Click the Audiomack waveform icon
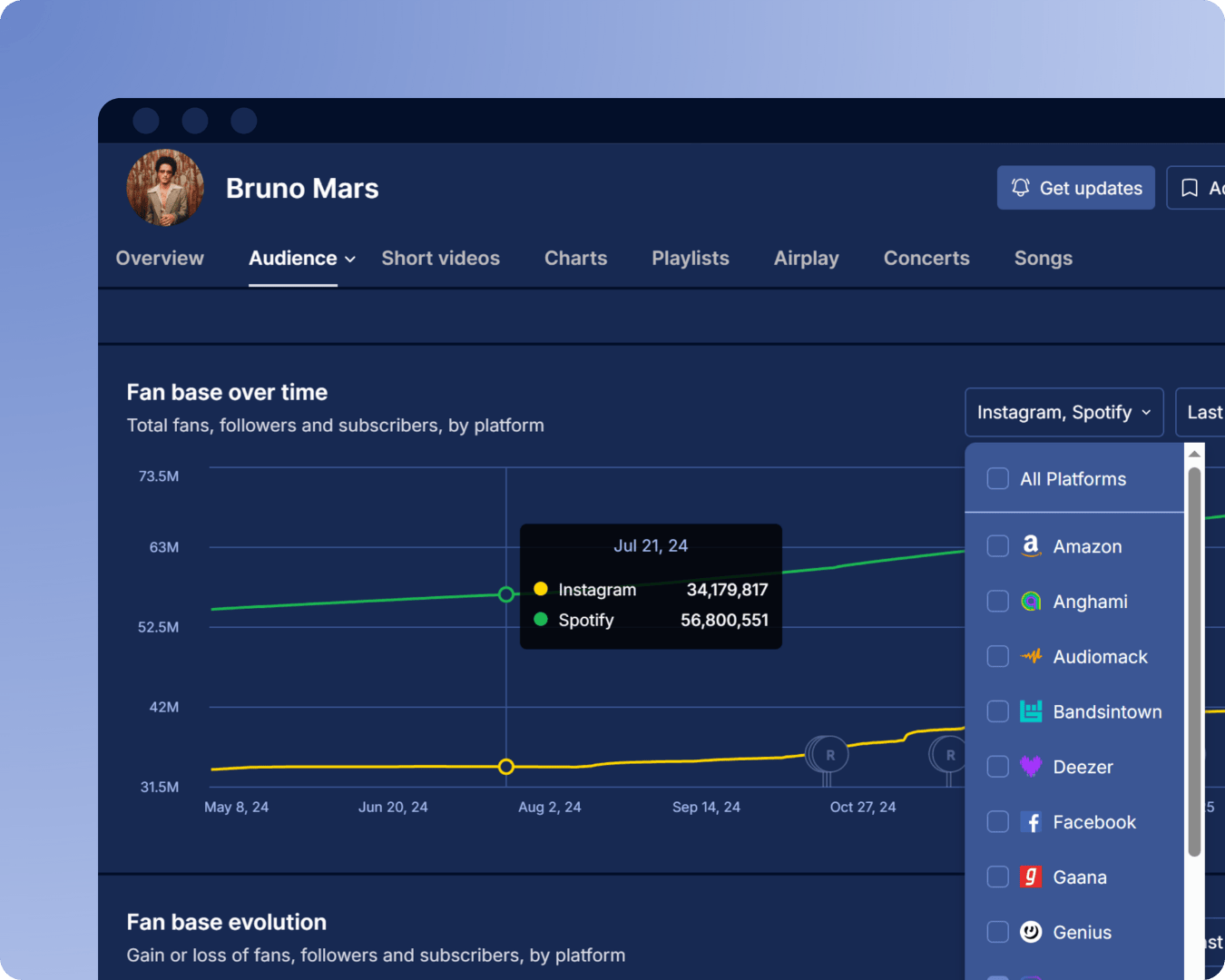 1031,656
